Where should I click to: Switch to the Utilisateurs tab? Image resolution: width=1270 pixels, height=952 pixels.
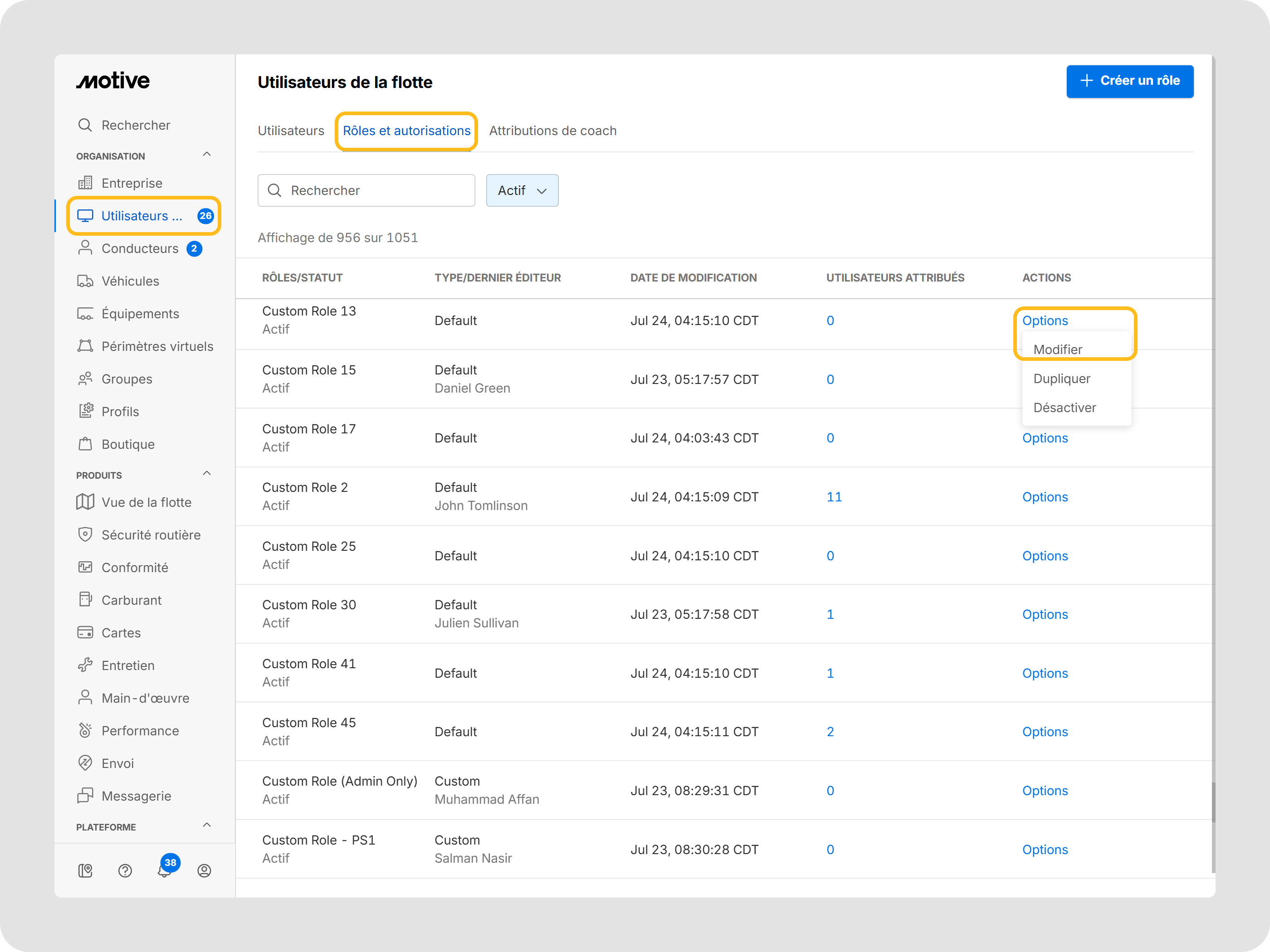point(291,131)
